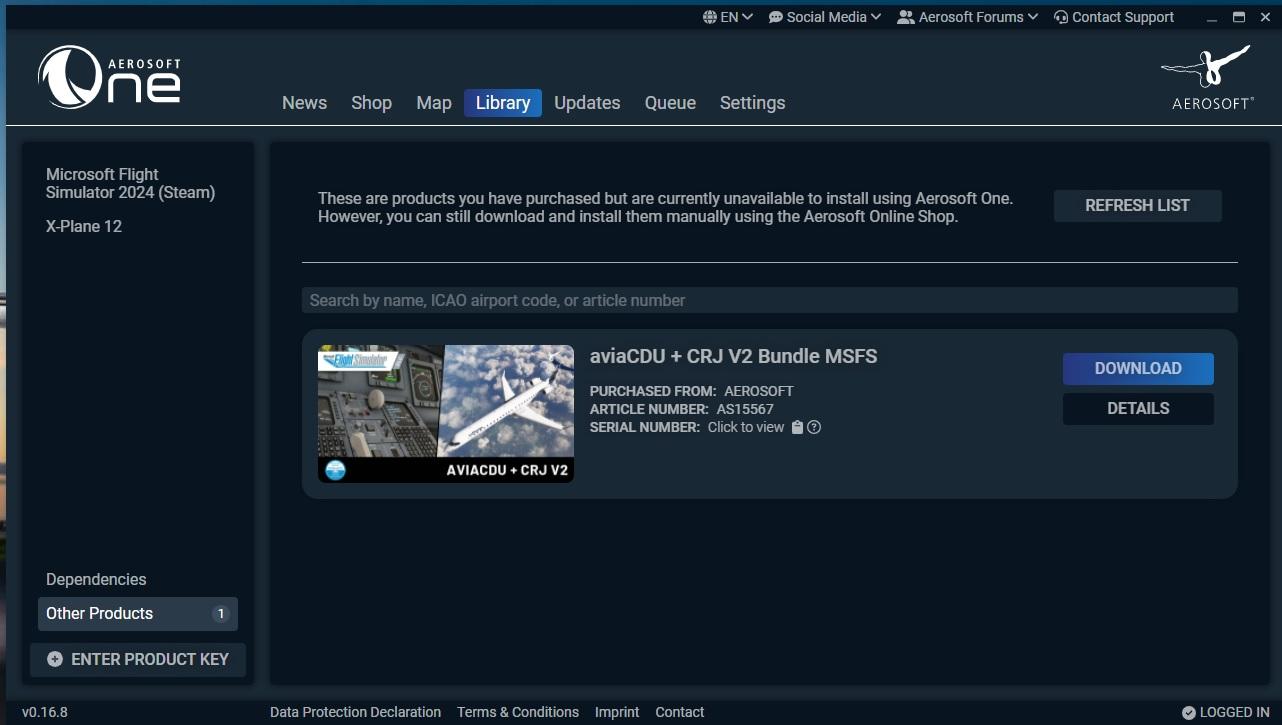Copy serial number with clipboard icon
Screen dimensions: 1282x725
click(797, 428)
